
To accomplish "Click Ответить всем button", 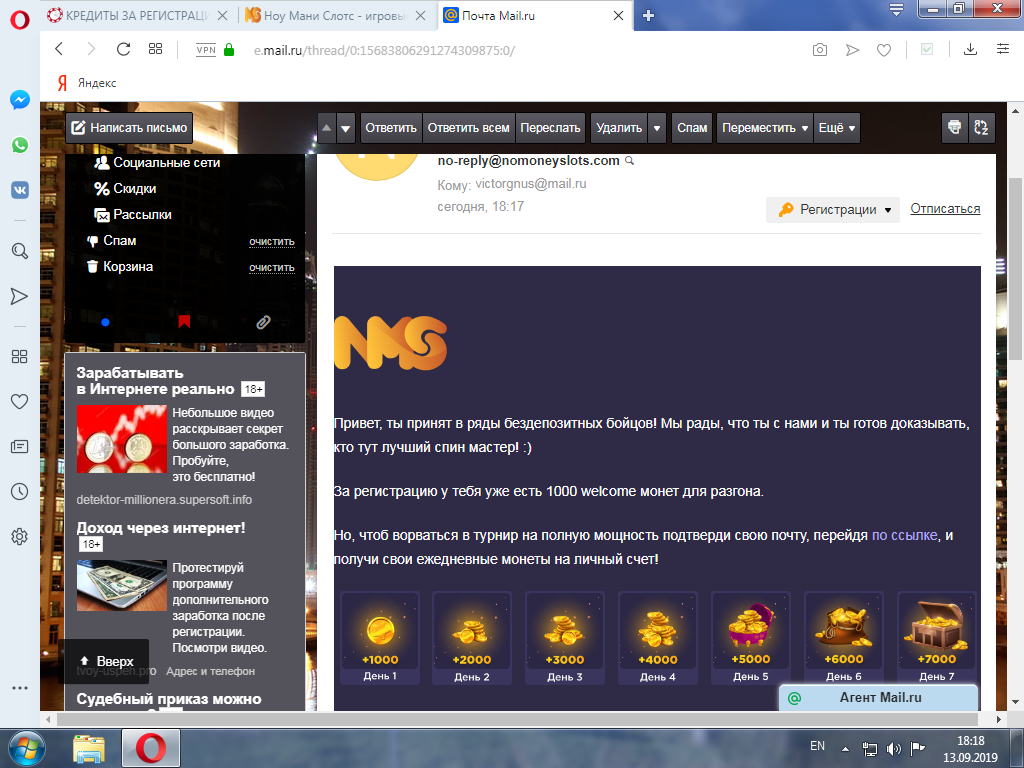I will click(x=468, y=128).
